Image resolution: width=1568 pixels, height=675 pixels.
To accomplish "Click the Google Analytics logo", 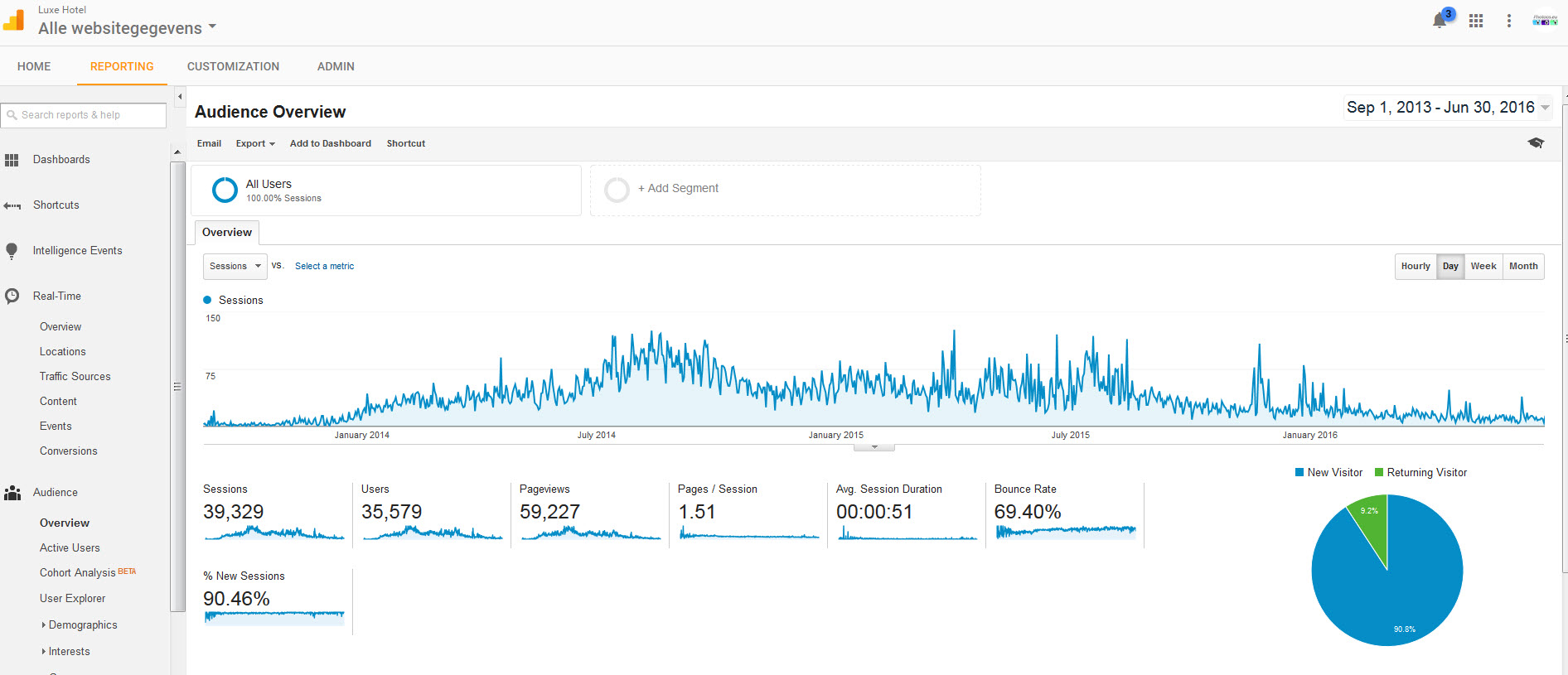I will (x=14, y=20).
